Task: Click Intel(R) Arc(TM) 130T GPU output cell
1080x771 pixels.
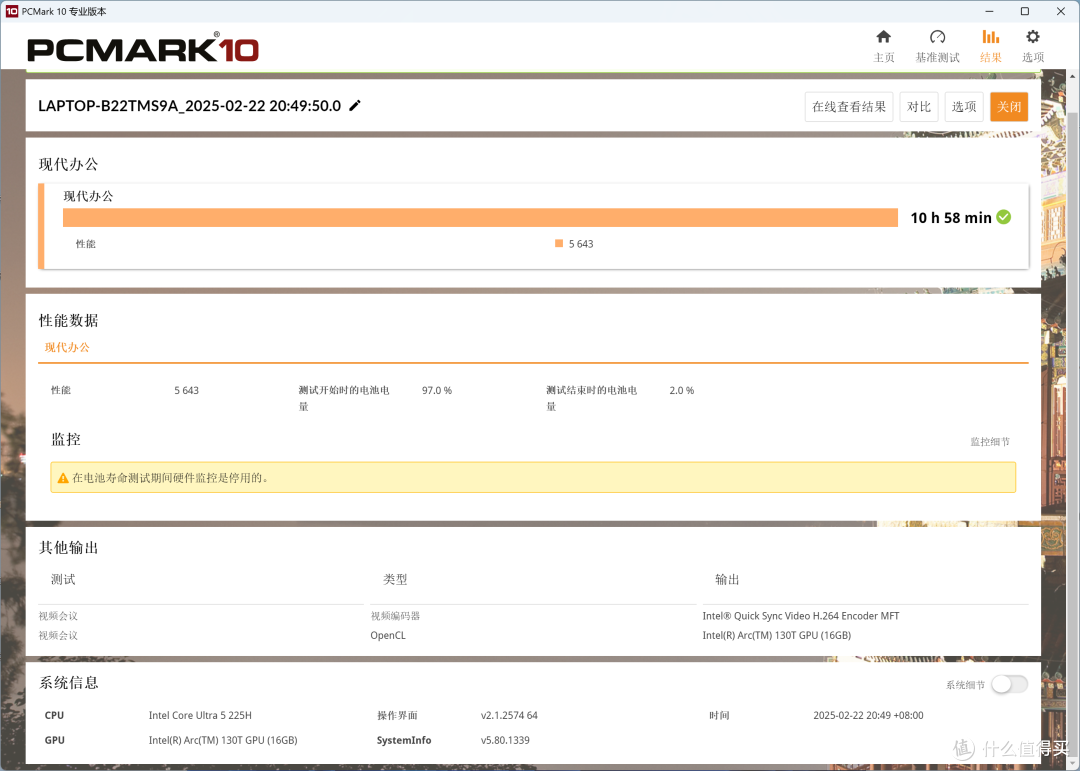Action: pyautogui.click(x=776, y=635)
